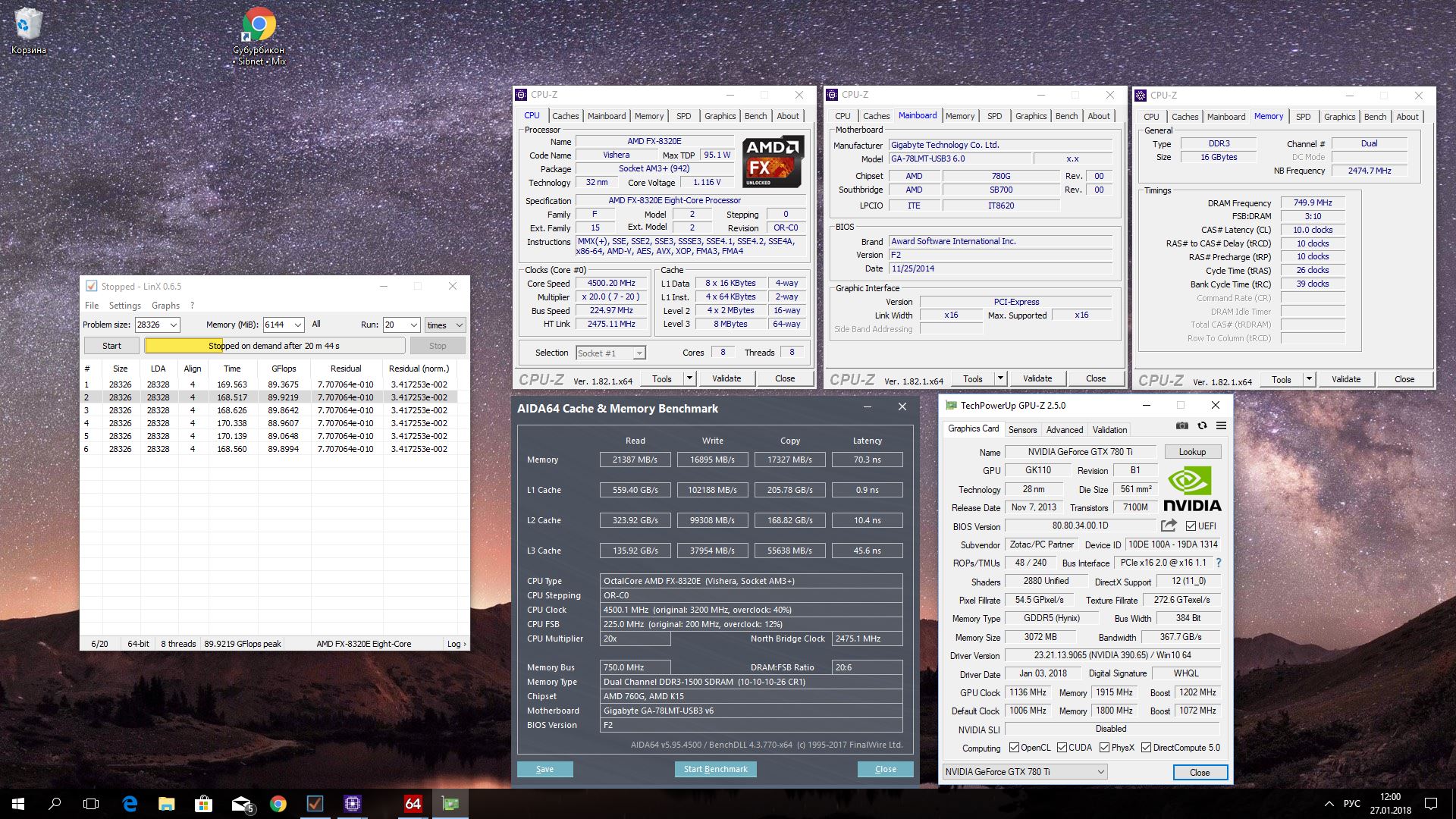Toggle the UEFI checkbox
1456x819 pixels.
click(1191, 526)
